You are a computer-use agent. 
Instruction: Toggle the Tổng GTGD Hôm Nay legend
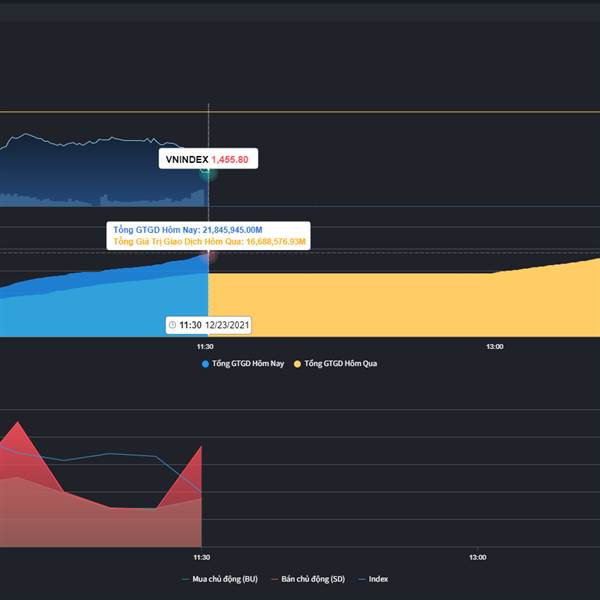pos(243,364)
